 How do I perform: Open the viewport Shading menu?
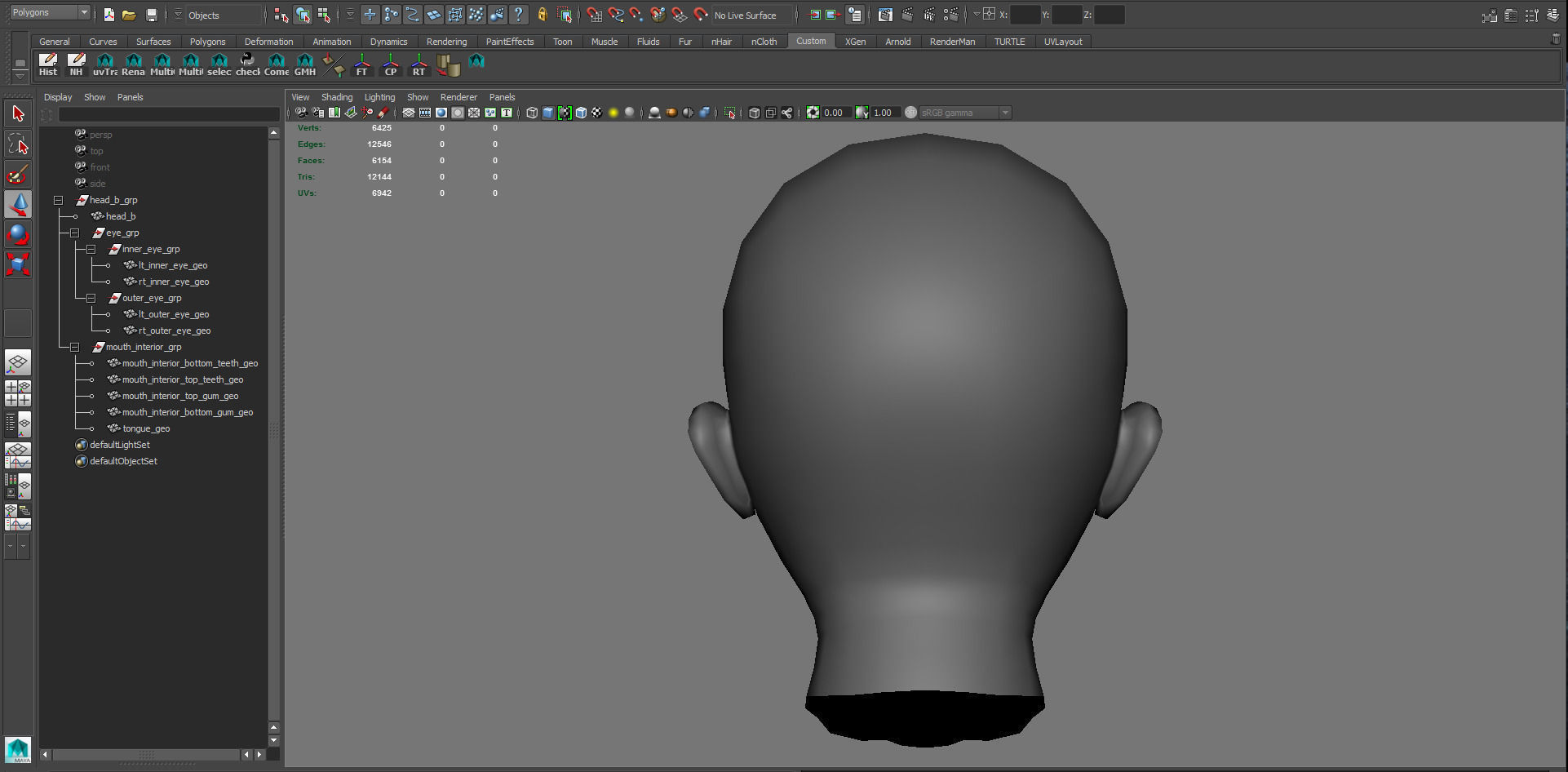(336, 97)
